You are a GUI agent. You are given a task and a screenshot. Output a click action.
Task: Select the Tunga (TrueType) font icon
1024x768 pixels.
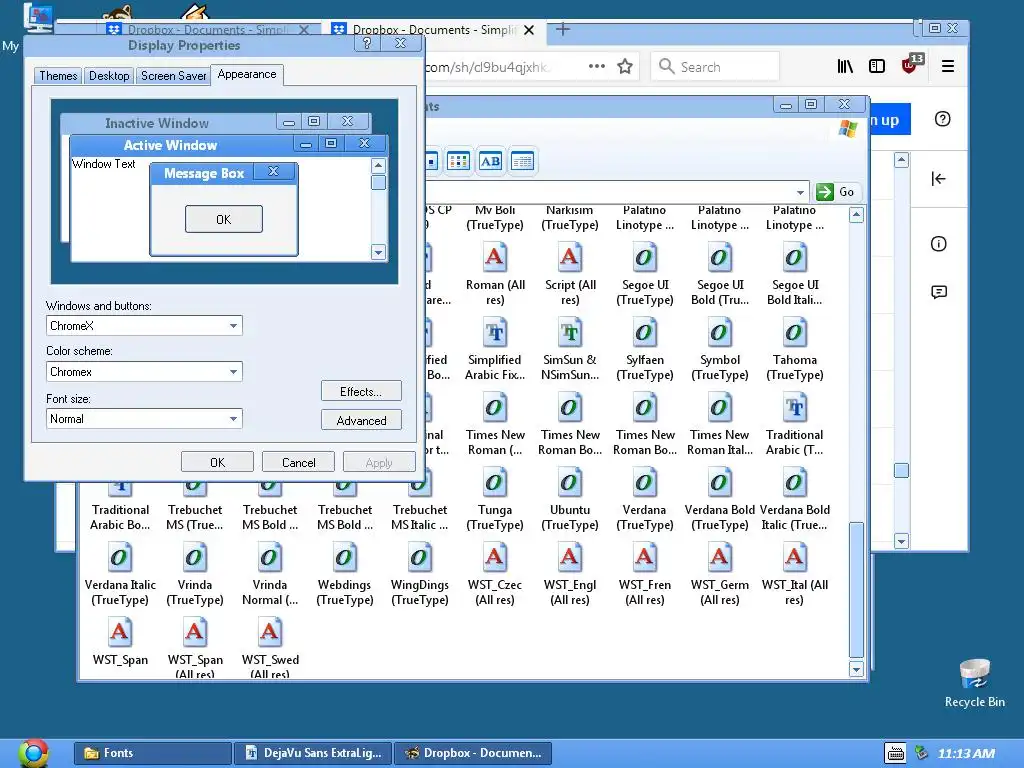point(494,483)
